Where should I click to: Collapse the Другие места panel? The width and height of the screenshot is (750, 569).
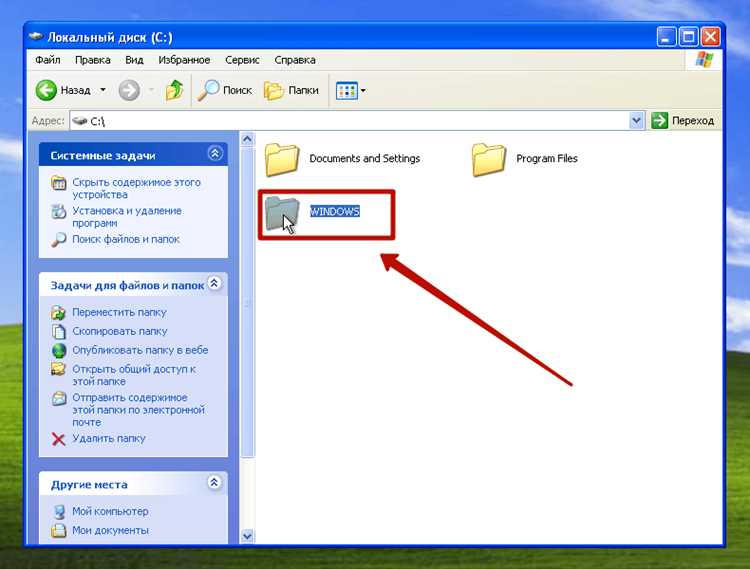click(214, 482)
